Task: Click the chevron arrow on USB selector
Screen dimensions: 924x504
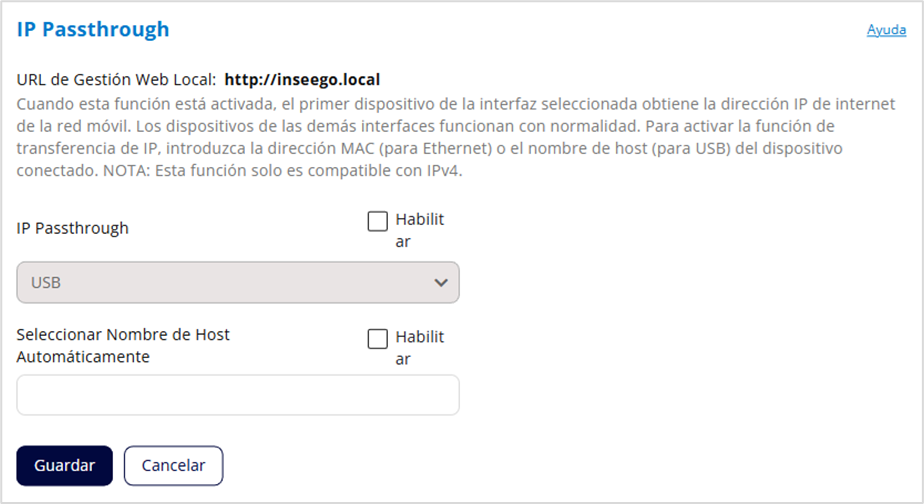Action: (441, 283)
